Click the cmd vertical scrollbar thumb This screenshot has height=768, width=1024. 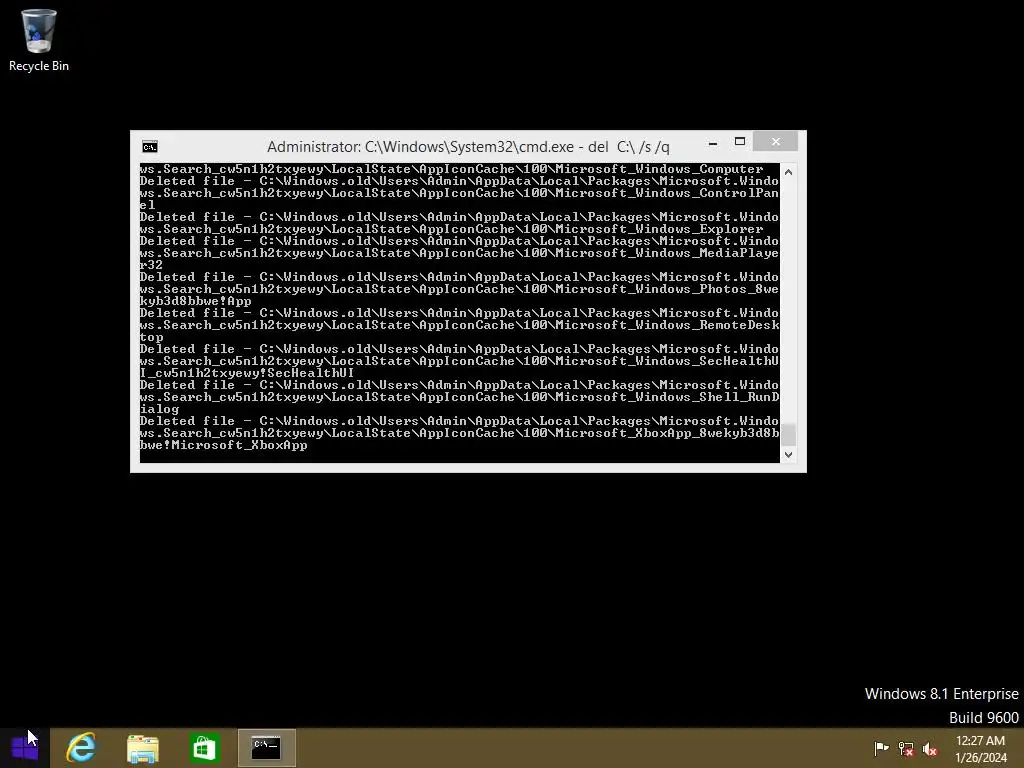(788, 434)
